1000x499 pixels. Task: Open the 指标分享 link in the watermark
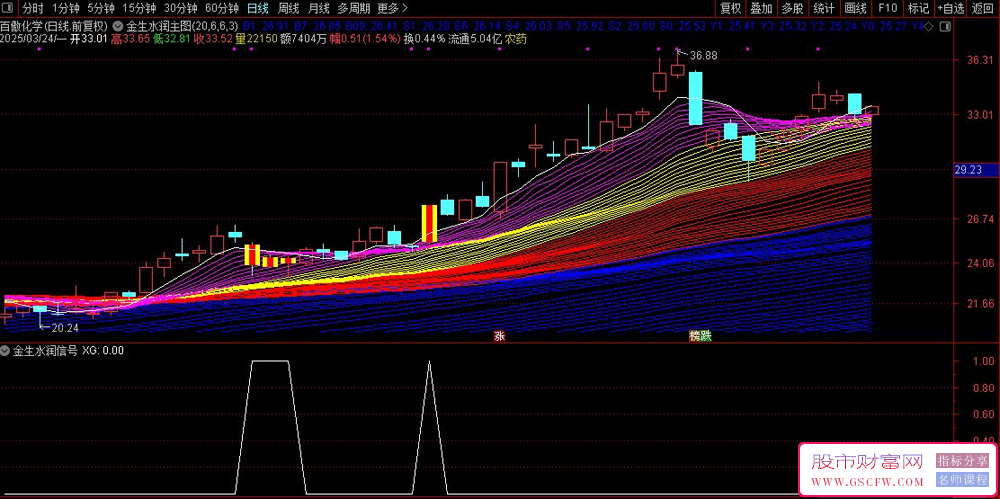(x=962, y=461)
